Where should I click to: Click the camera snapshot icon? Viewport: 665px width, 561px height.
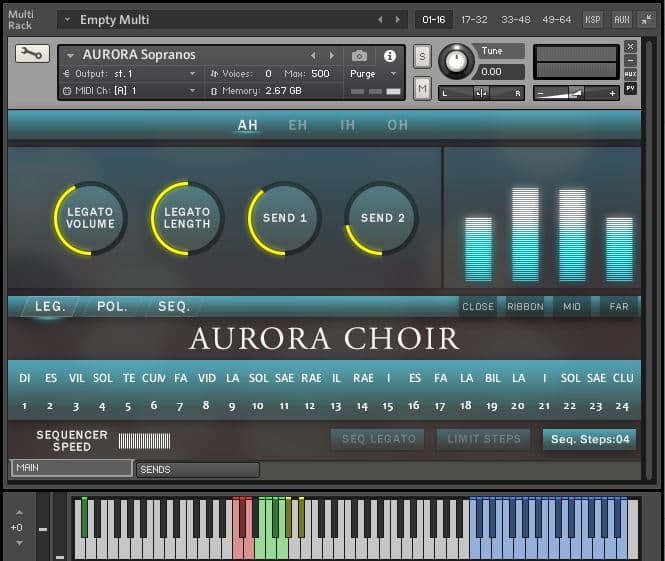click(x=359, y=56)
